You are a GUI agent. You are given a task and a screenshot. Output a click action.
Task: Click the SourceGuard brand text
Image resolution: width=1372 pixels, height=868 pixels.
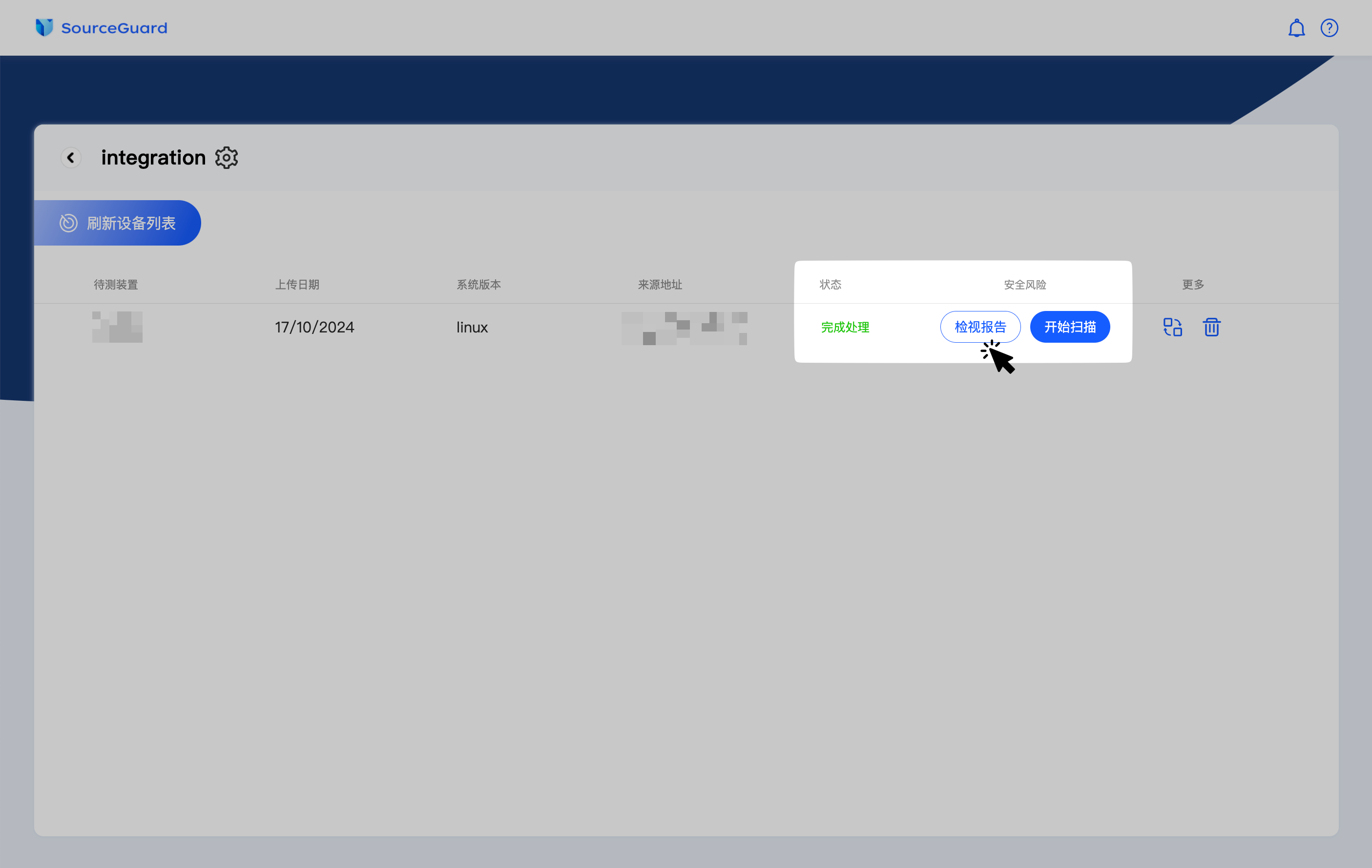point(114,28)
